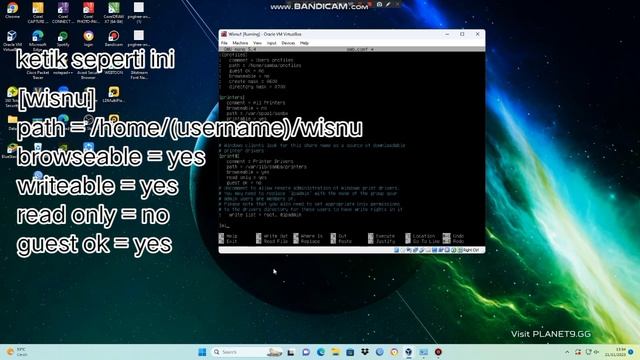
Task: Open the Help menu in VirtualBox
Action: [304, 43]
